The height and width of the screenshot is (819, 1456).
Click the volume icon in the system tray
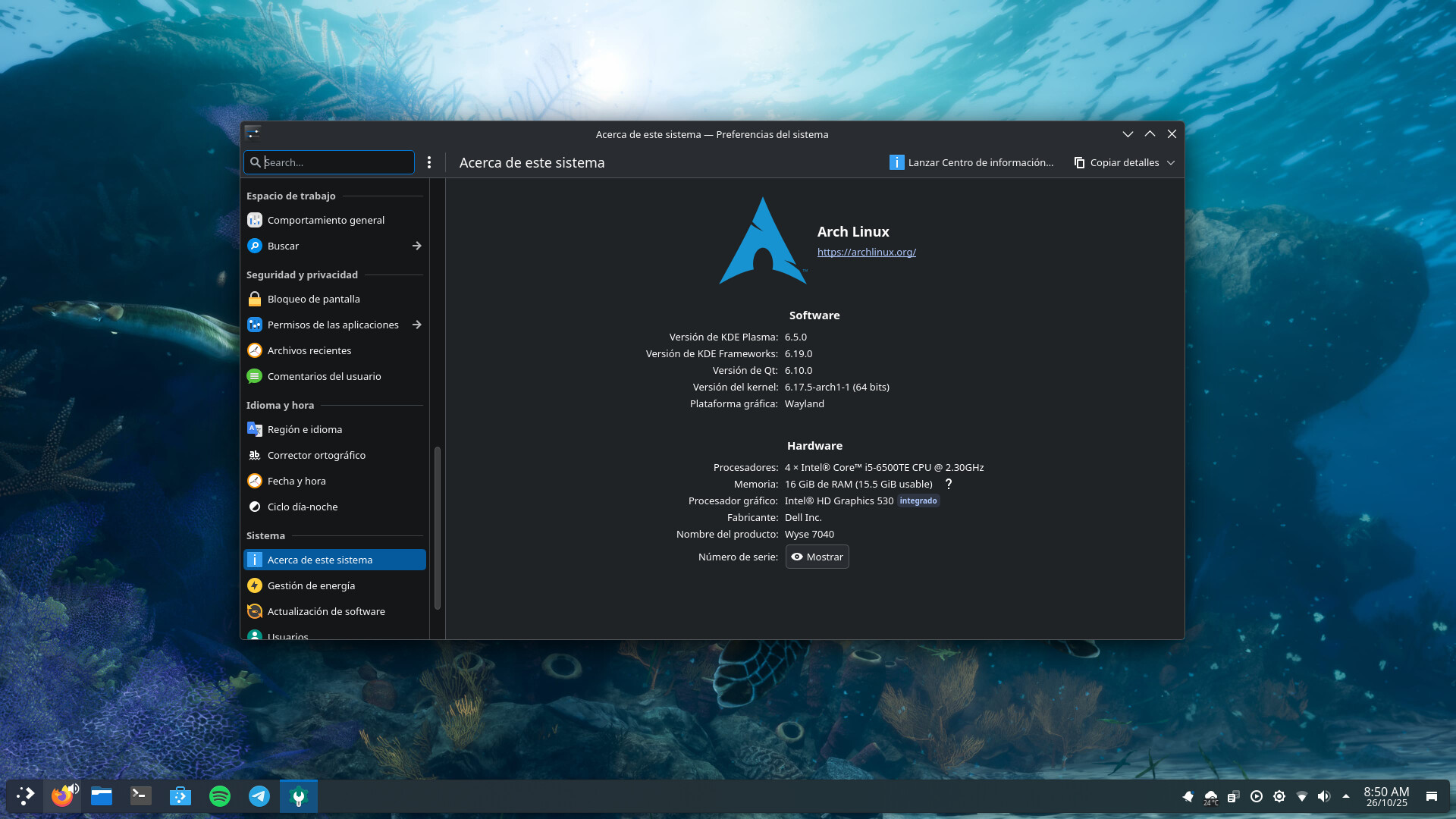(1324, 796)
